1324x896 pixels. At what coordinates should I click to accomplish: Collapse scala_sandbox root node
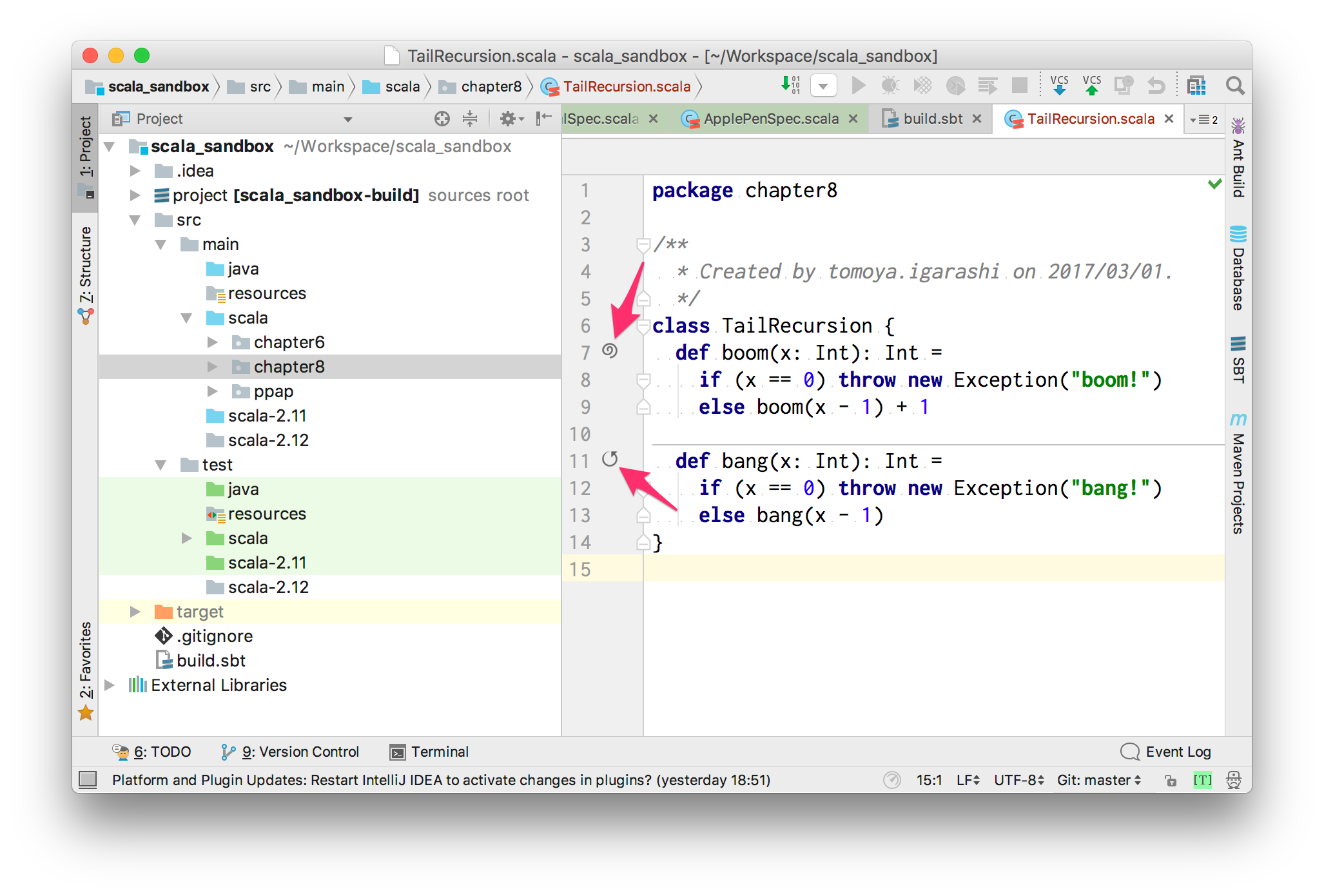110,147
